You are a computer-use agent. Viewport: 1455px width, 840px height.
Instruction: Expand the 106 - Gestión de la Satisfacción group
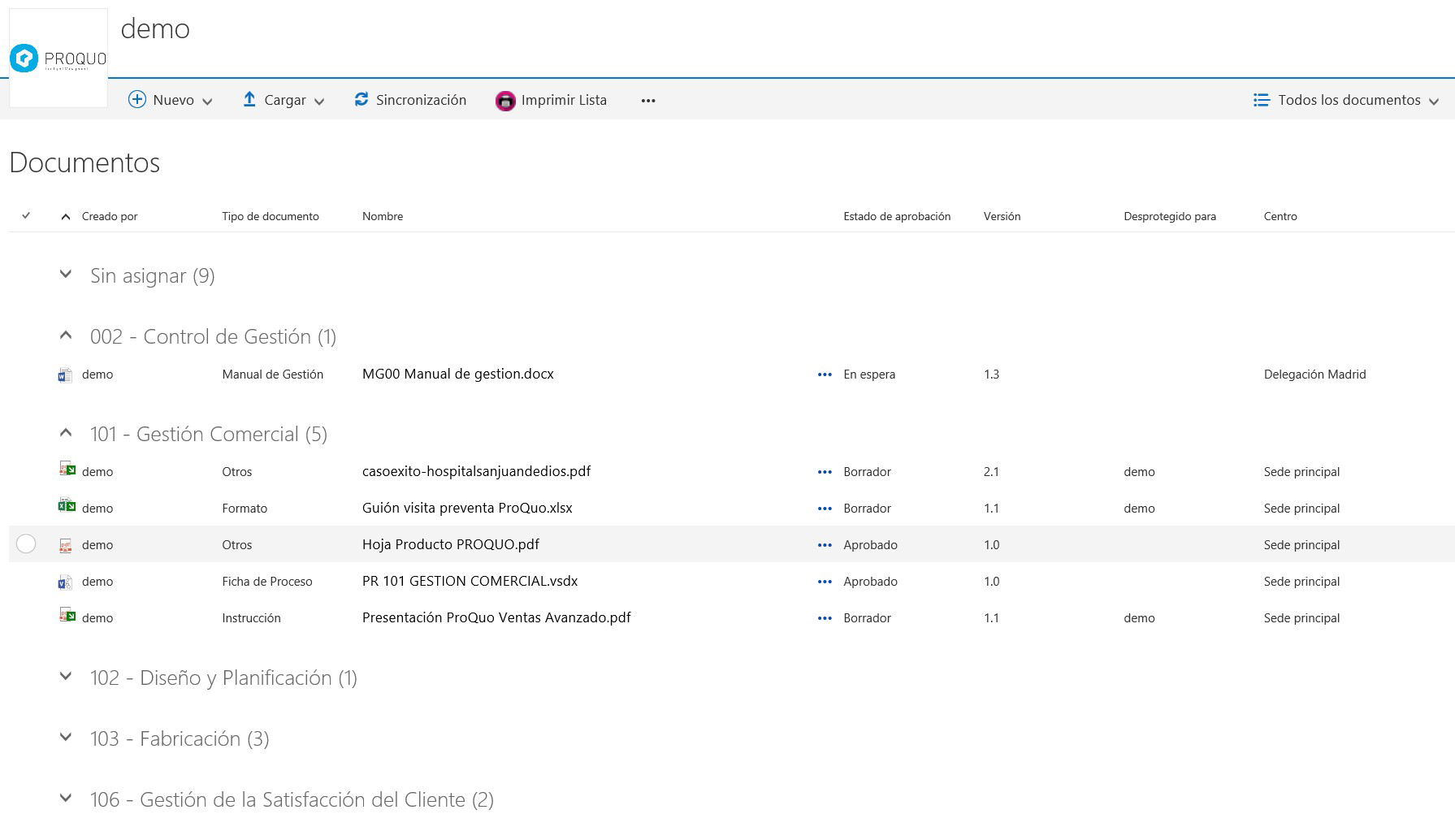click(66, 799)
